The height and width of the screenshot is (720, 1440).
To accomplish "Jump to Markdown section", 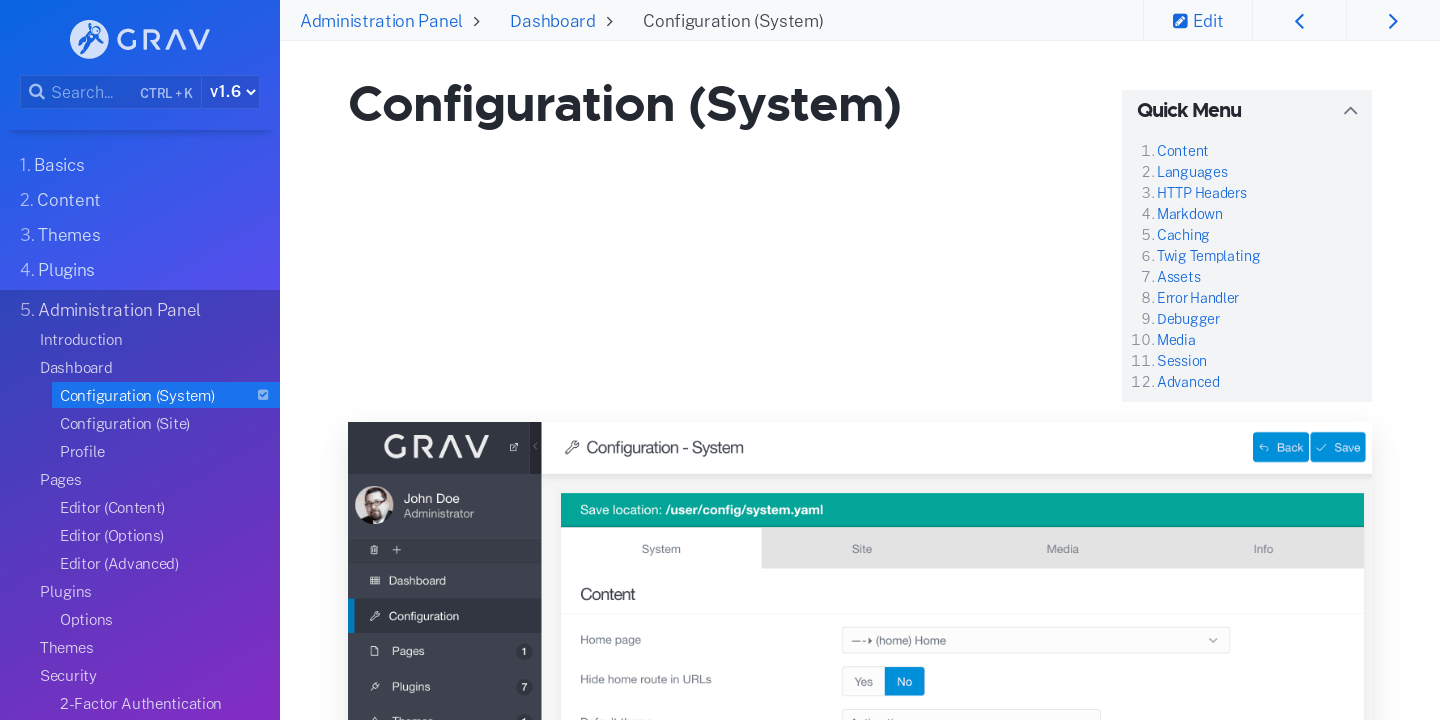I will [x=1190, y=214].
